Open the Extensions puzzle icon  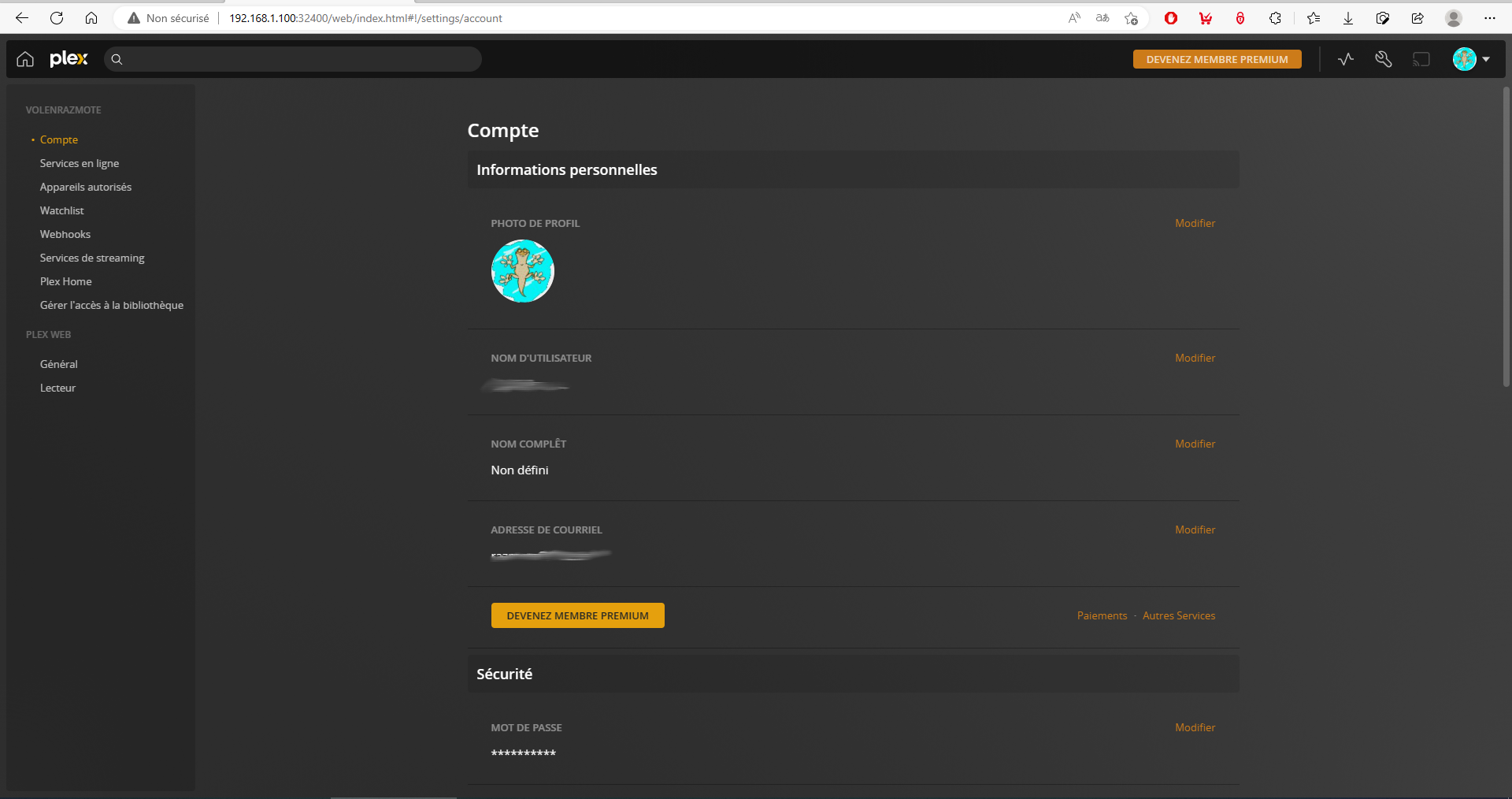click(x=1275, y=18)
